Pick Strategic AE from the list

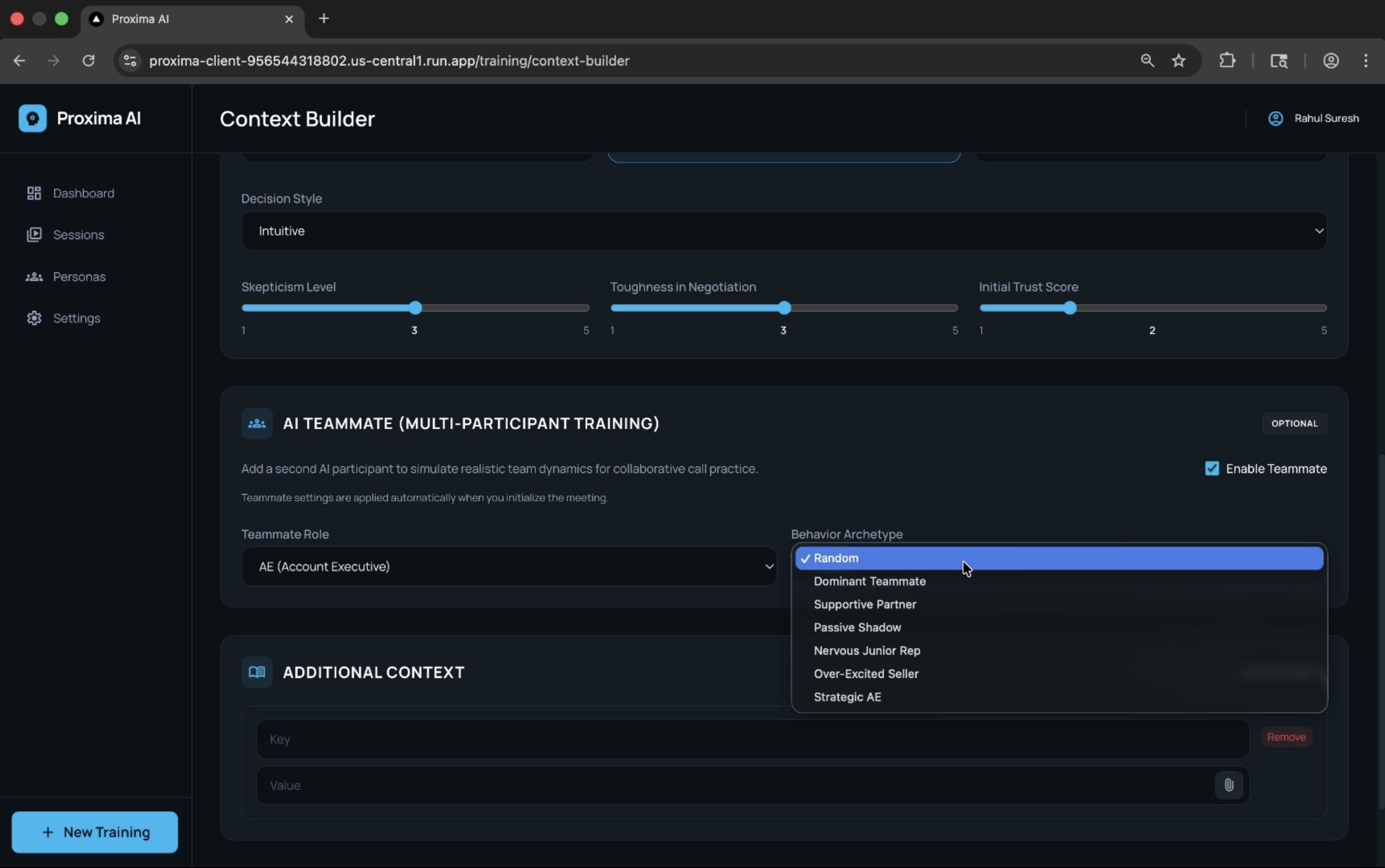(x=847, y=697)
